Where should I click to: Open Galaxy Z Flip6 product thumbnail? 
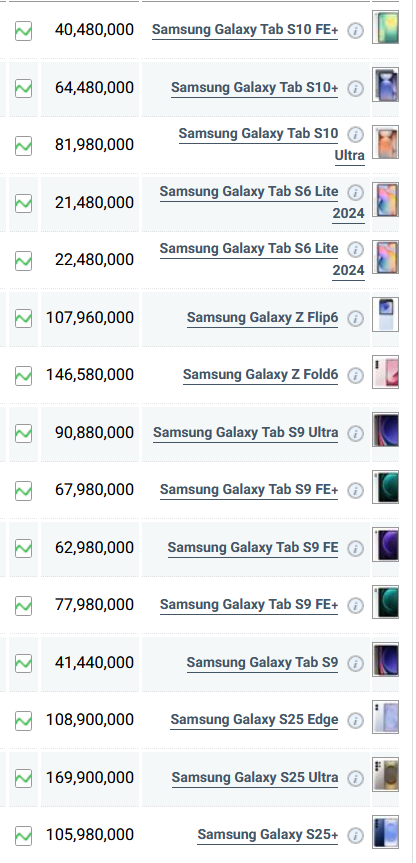[x=385, y=314]
